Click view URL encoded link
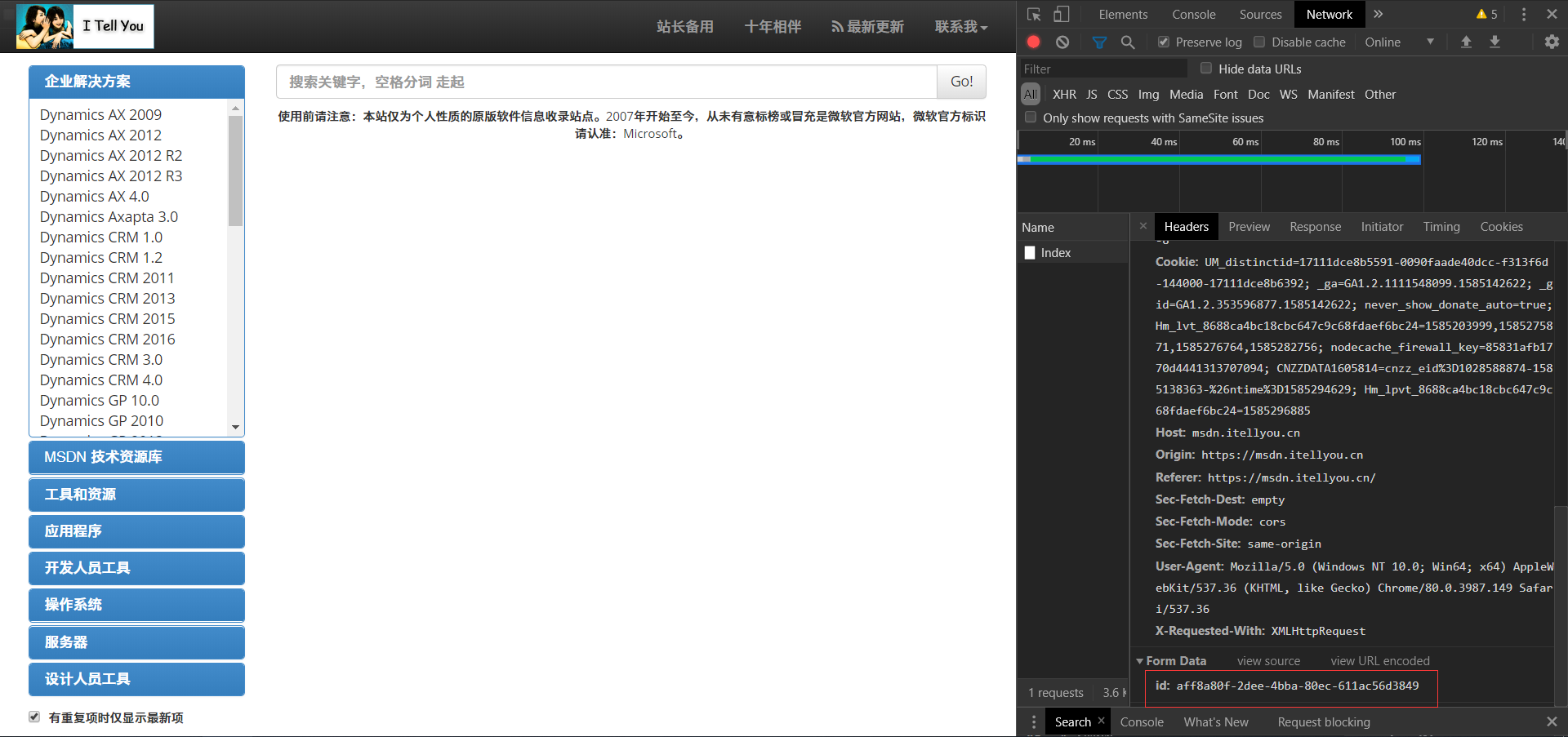 1379,661
